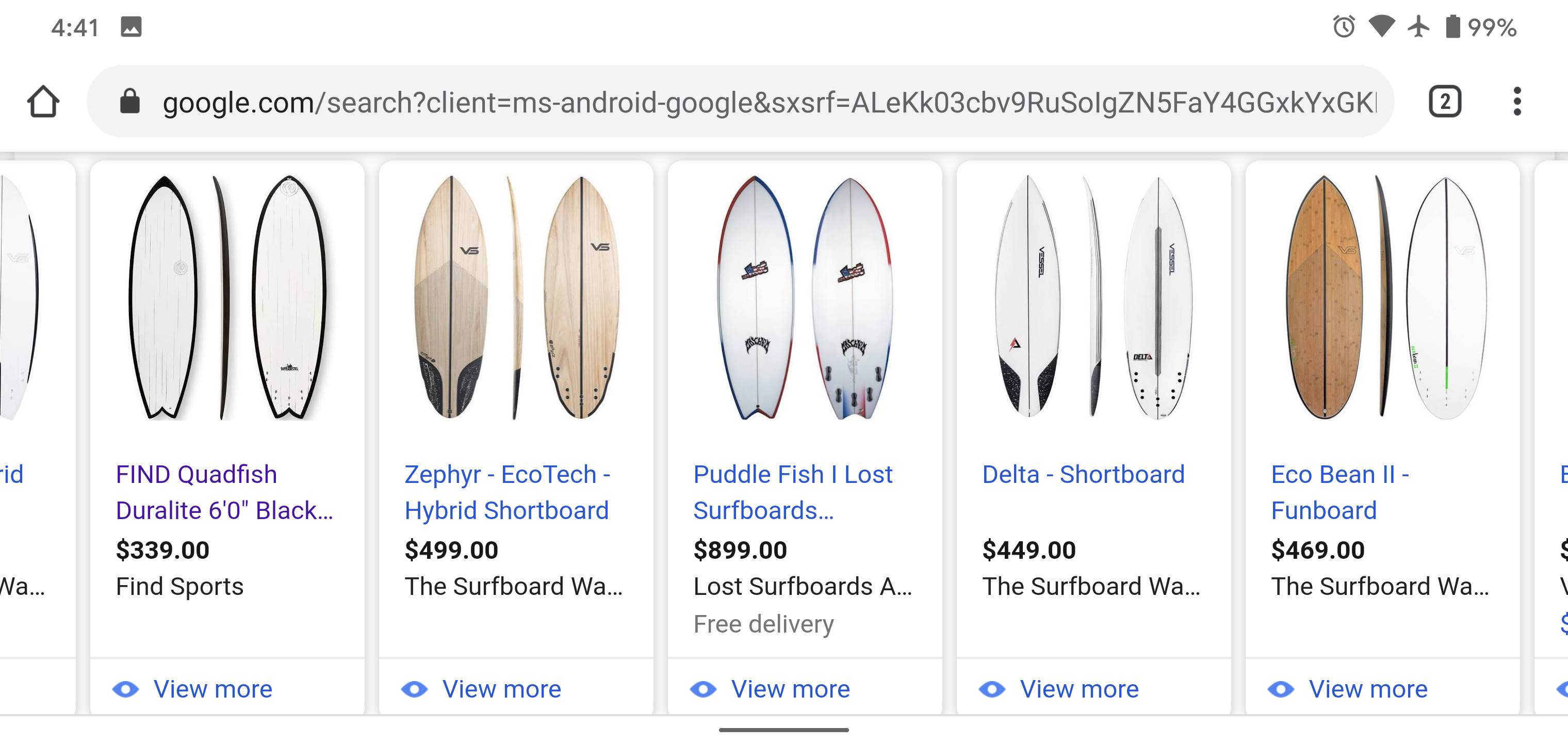Tap the screenshot notification icon in status bar
The image size is (1568, 743).
[x=131, y=27]
